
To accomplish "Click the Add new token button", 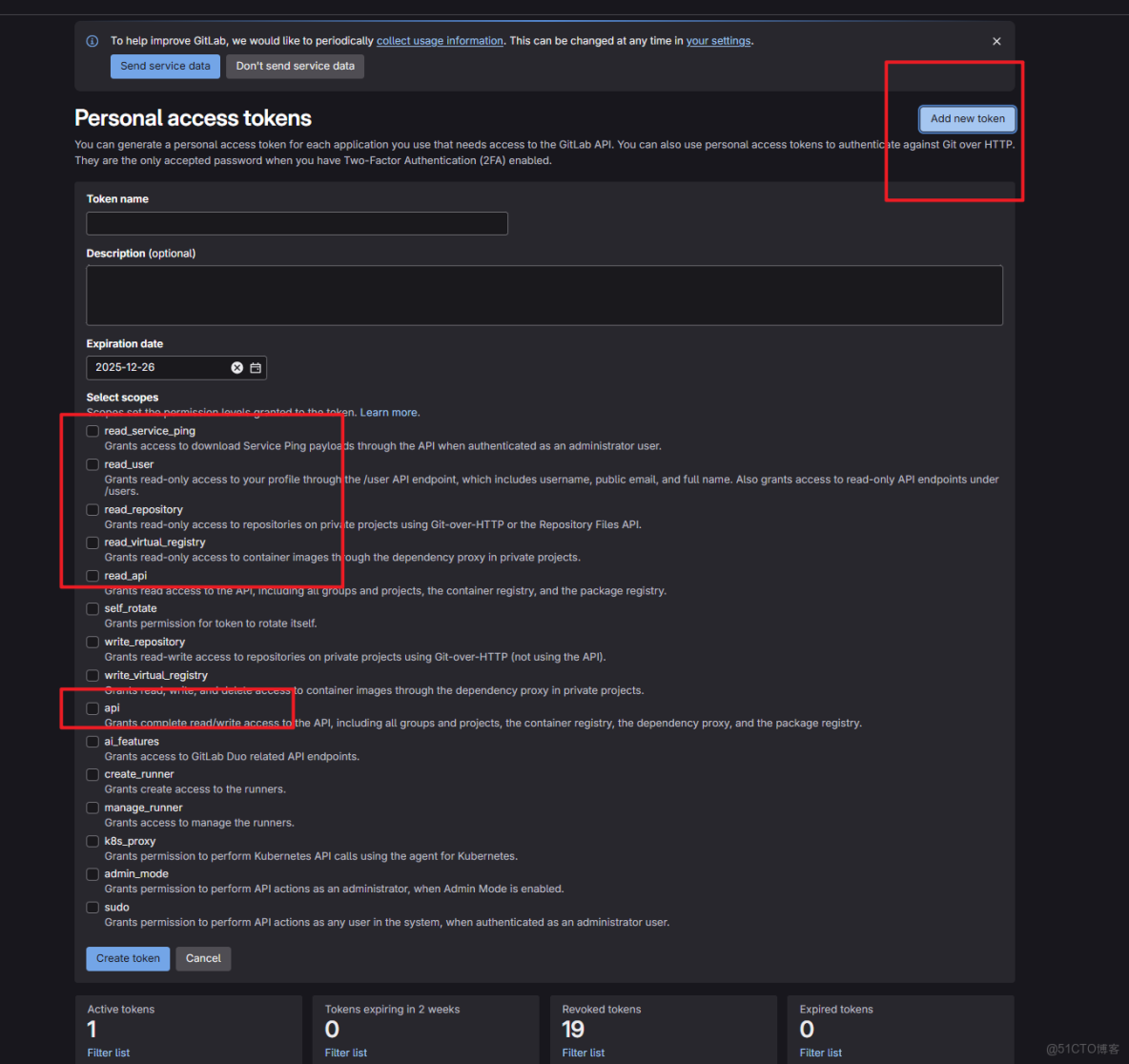I will (967, 118).
